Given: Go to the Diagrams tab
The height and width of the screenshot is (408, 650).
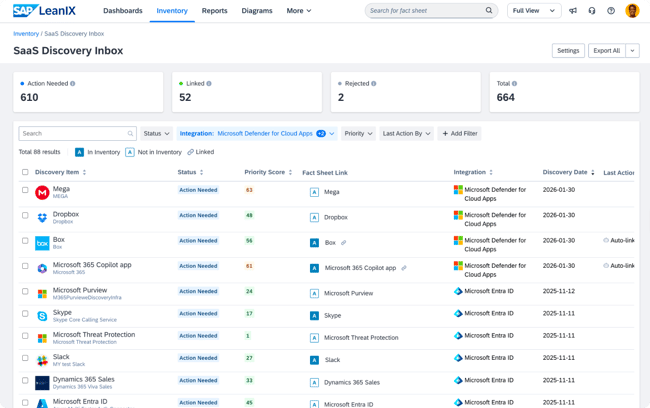Looking at the screenshot, I should point(257,11).
